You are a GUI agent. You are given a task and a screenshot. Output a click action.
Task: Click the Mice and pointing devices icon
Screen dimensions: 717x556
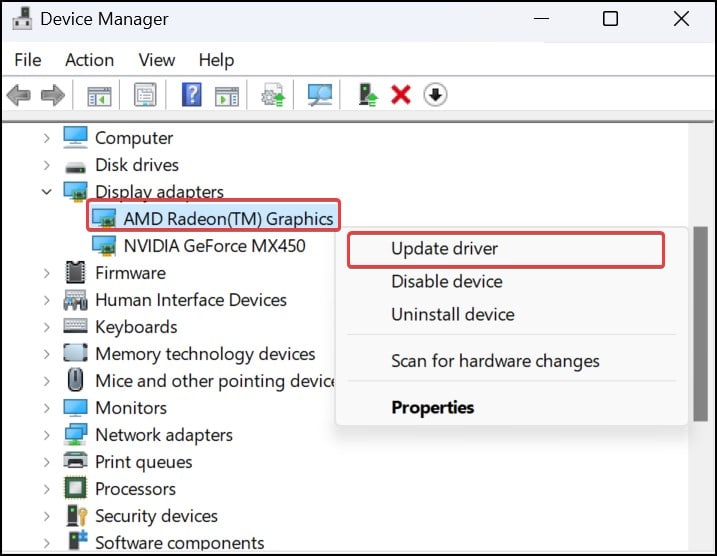pyautogui.click(x=75, y=380)
